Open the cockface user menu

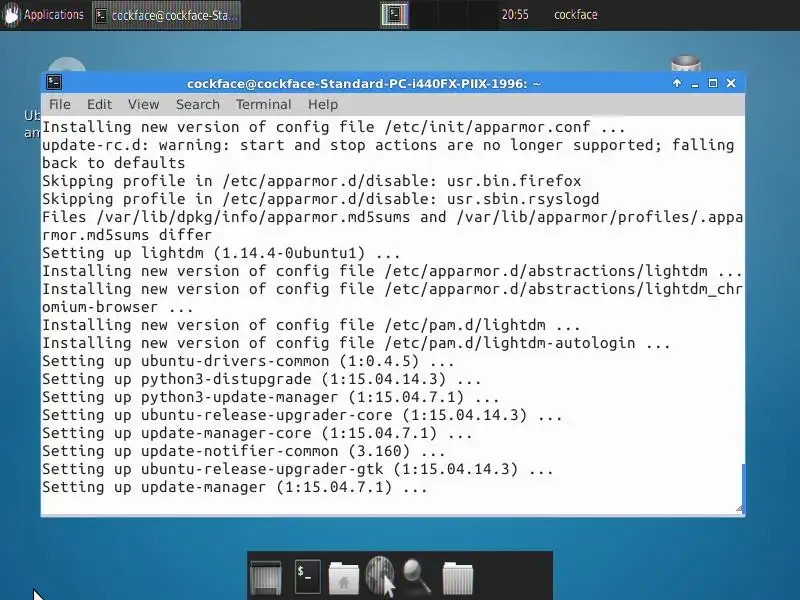click(576, 15)
